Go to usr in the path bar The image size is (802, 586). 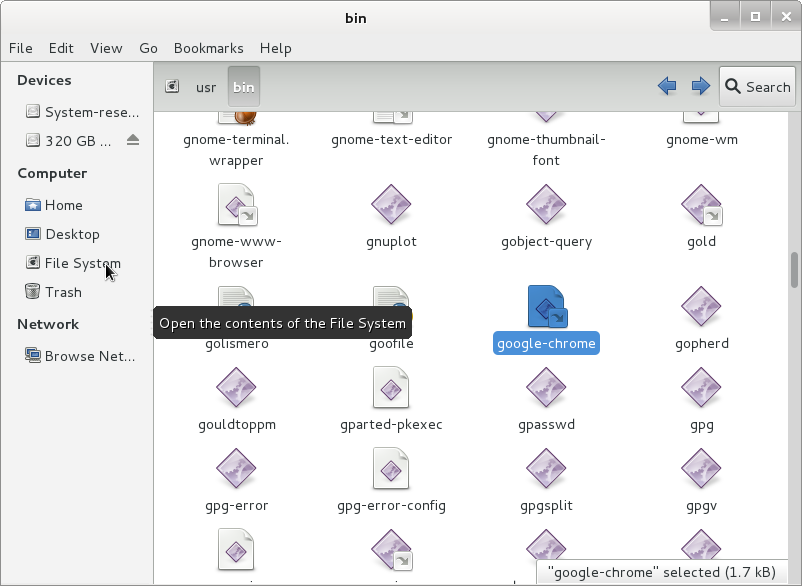tap(206, 87)
